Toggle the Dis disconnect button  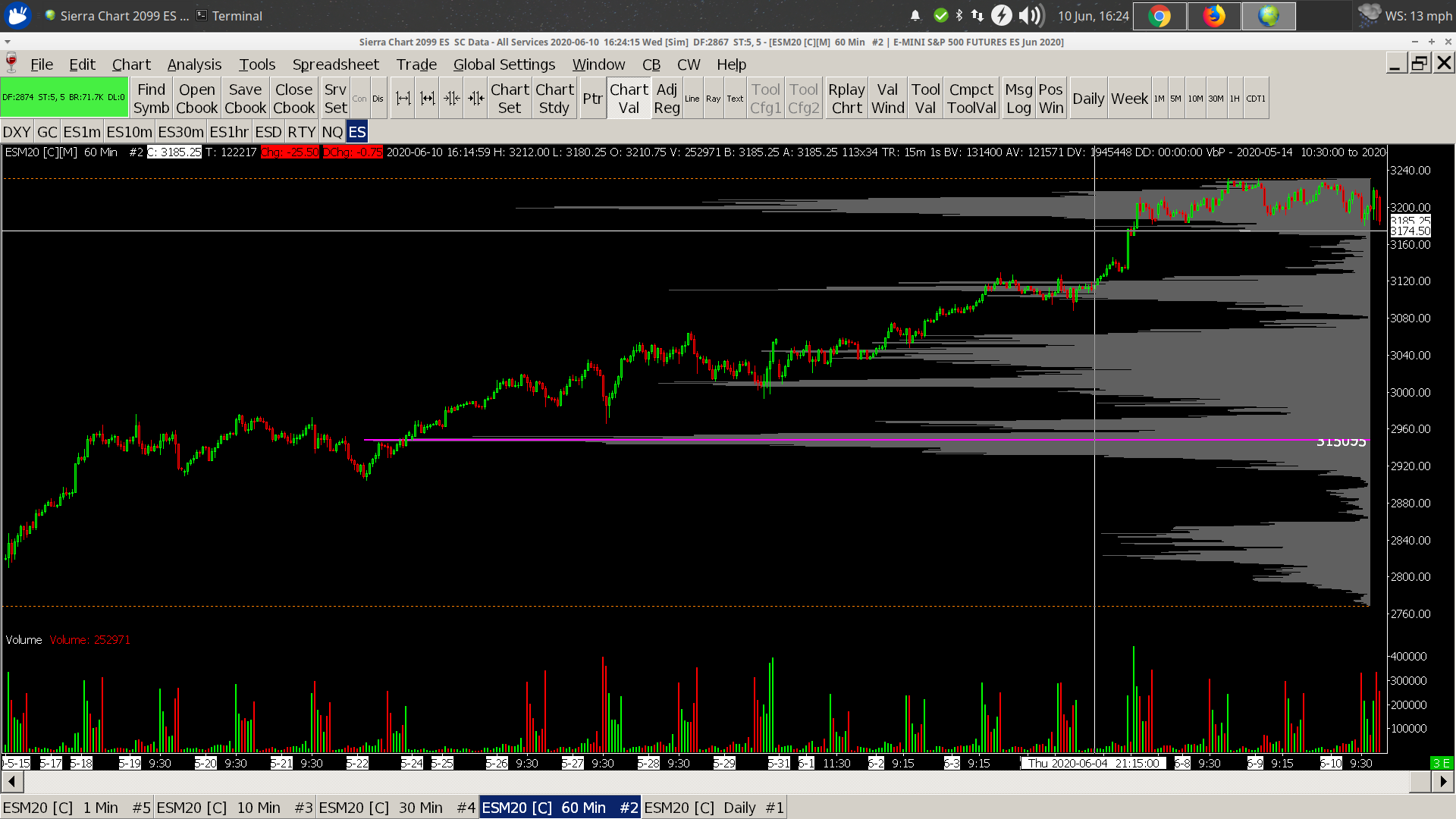pyautogui.click(x=378, y=99)
